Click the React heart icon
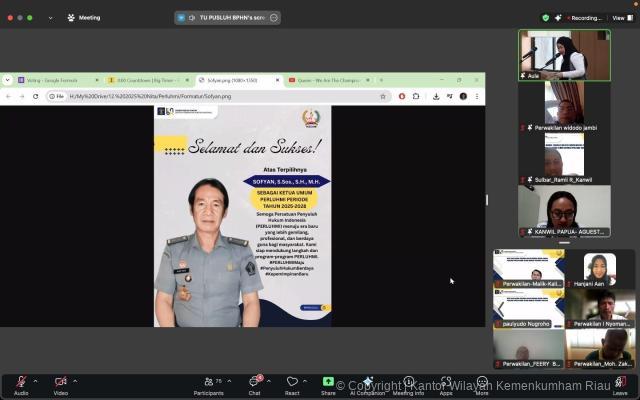Screen dimensions: 640x400 coord(292,382)
